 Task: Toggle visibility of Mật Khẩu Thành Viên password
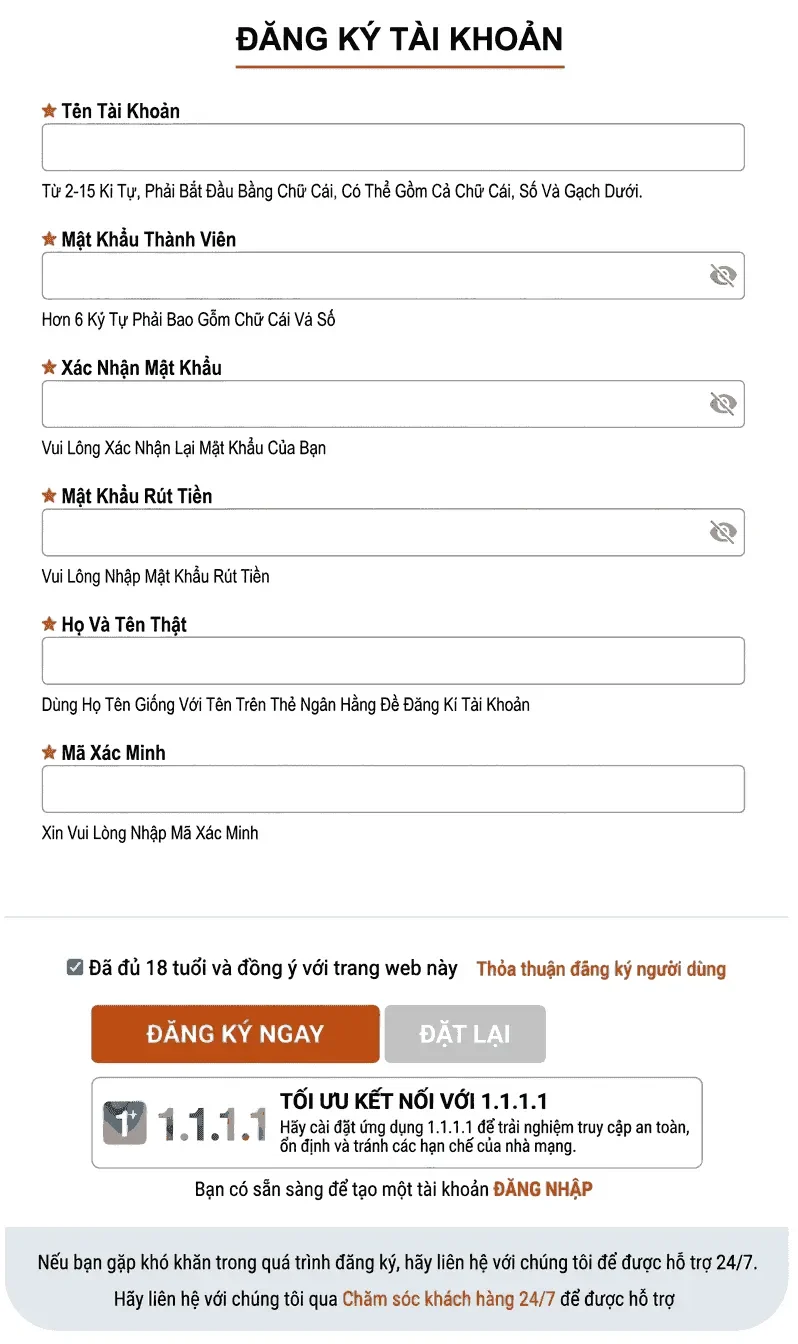(722, 276)
